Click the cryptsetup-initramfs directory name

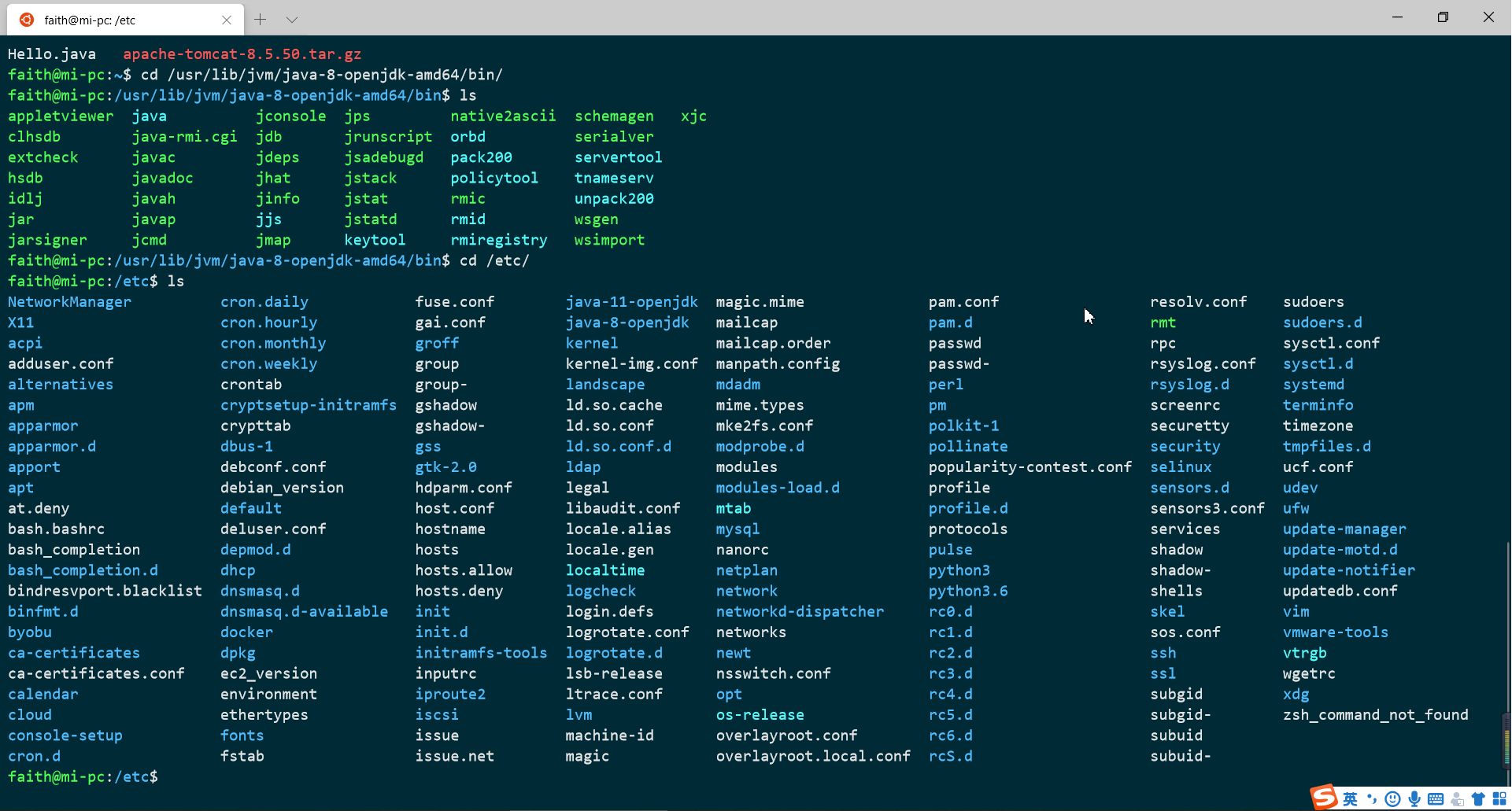(309, 405)
